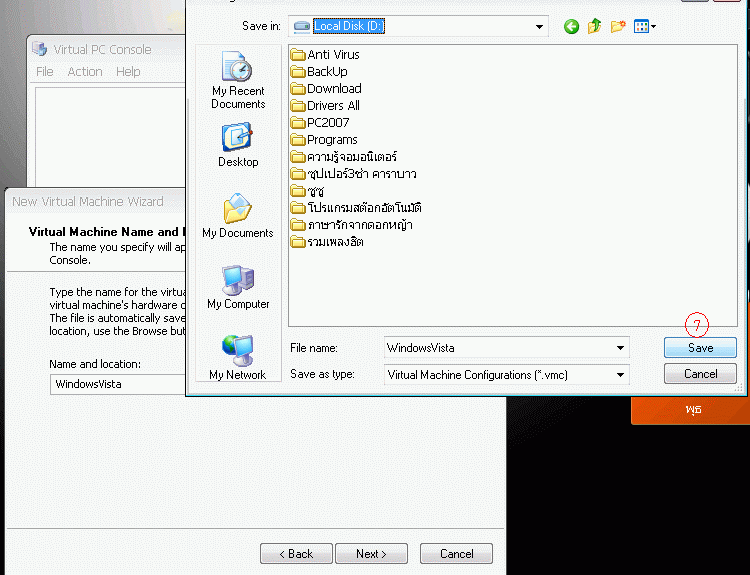Viewport: 750px width, 575px height.
Task: Select the โปรแกรมสต๊อกอัตโนมัติ folder
Action: (x=356, y=208)
